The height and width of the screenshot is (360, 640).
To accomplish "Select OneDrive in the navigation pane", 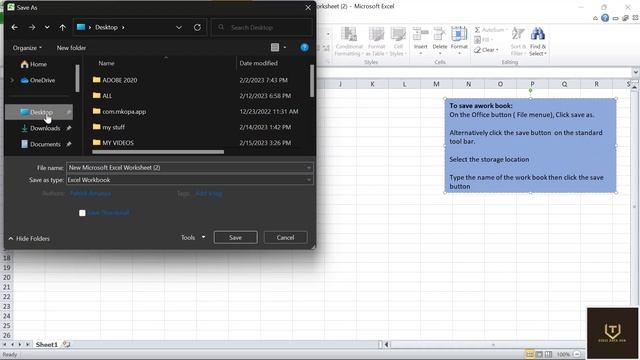I will [38, 80].
